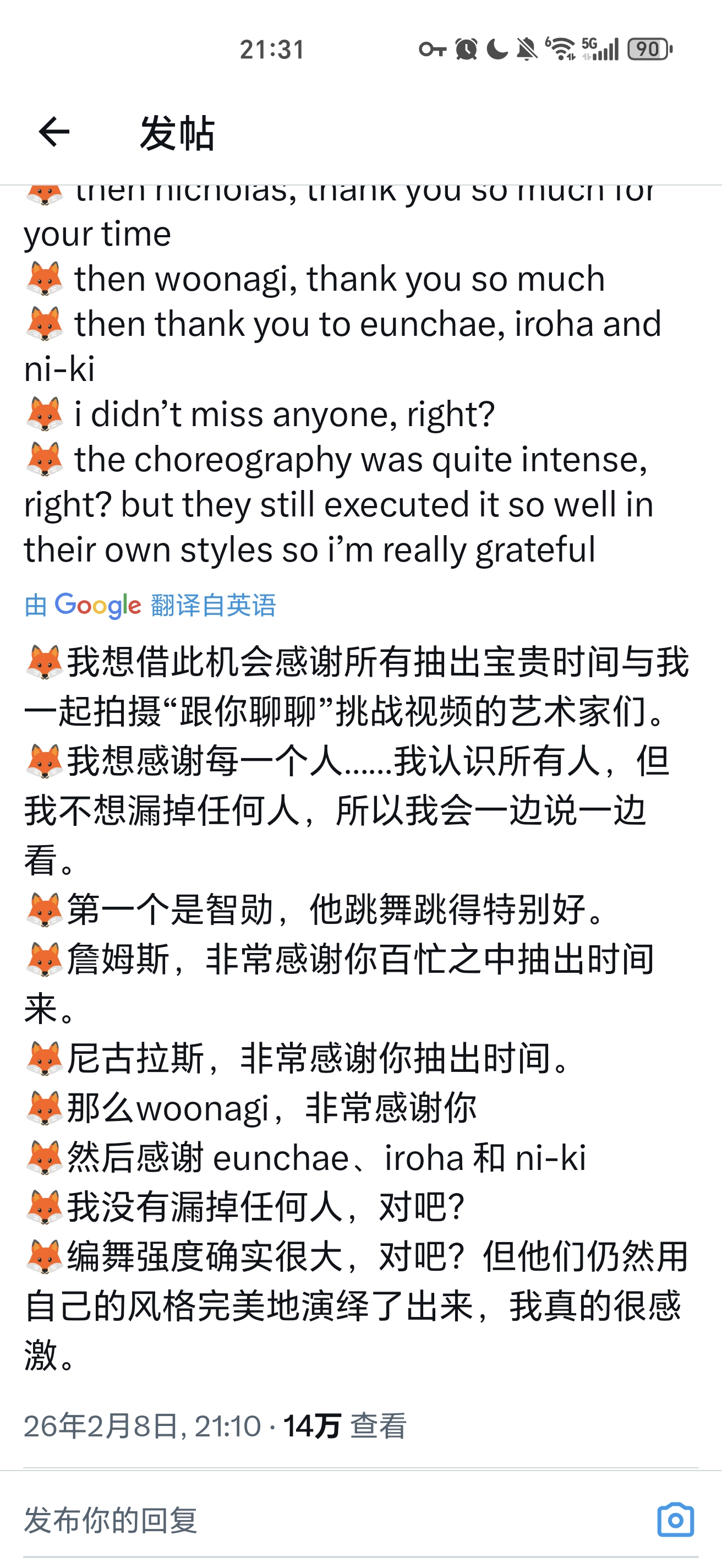Tap the back arrow beside 发帖
This screenshot has width=722, height=1568.
coord(54,132)
